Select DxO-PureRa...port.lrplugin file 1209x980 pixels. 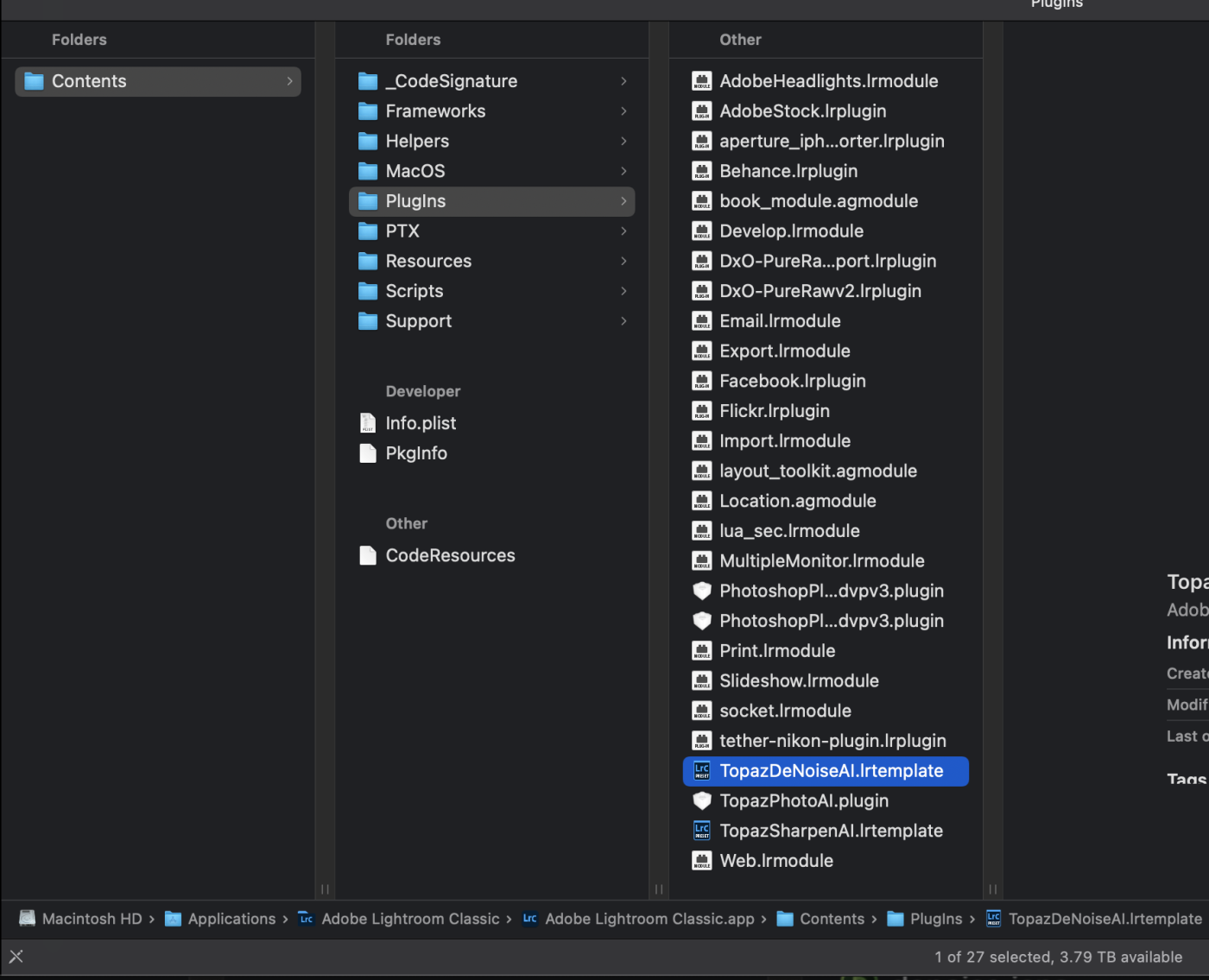pos(826,261)
